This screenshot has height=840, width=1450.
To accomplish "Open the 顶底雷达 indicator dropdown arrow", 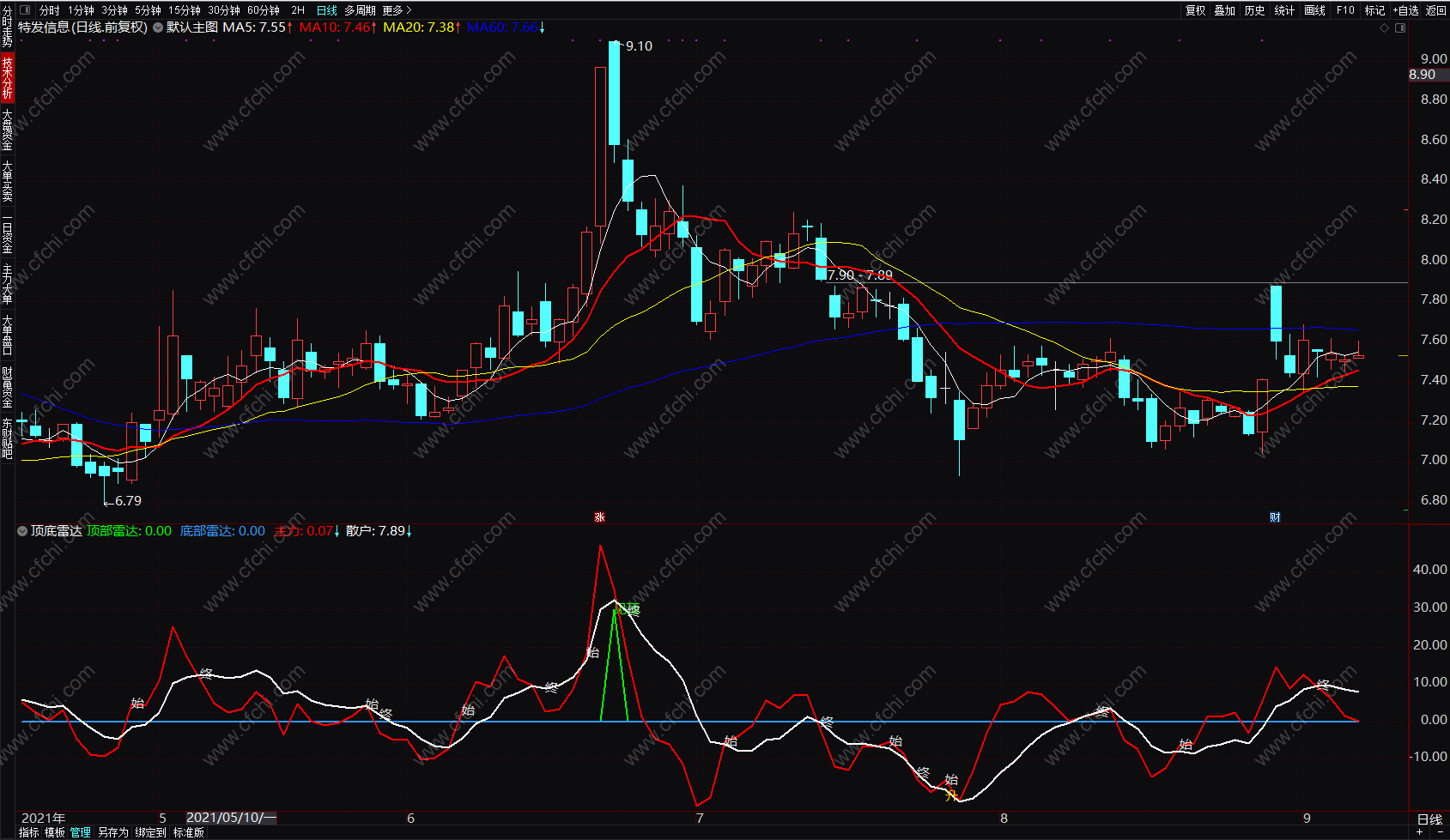I will pos(22,531).
